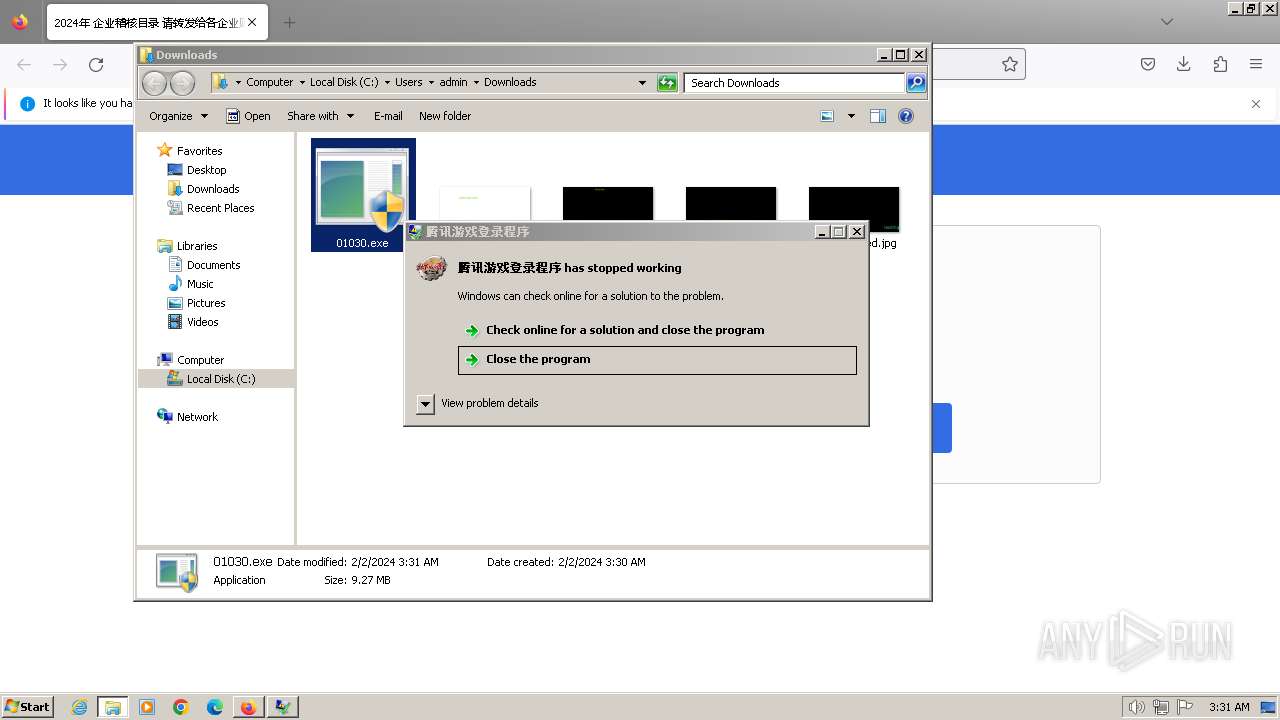Open Explorer help question mark icon
The width and height of the screenshot is (1280, 720).
pyautogui.click(x=906, y=116)
